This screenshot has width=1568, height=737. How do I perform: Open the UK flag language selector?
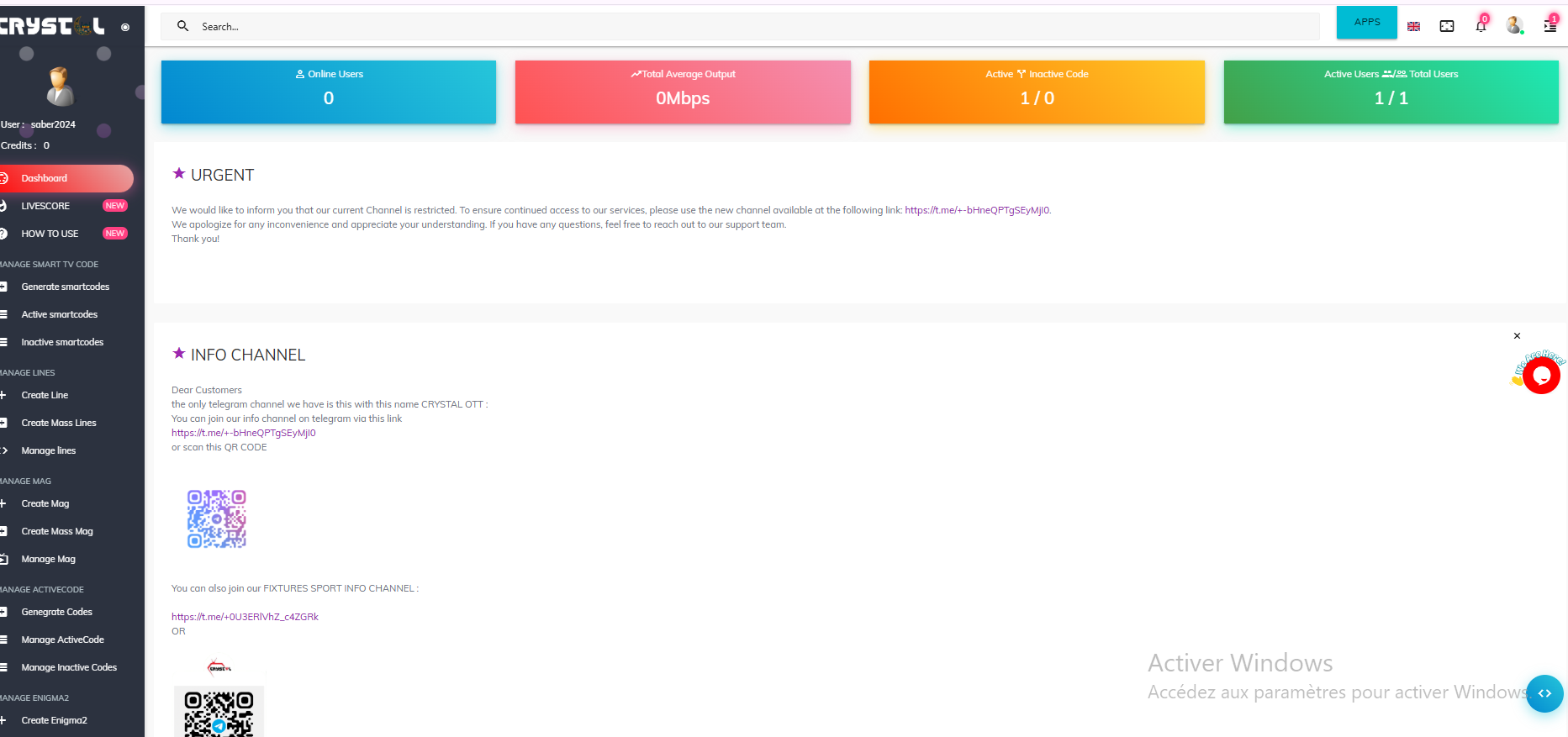[1413, 26]
